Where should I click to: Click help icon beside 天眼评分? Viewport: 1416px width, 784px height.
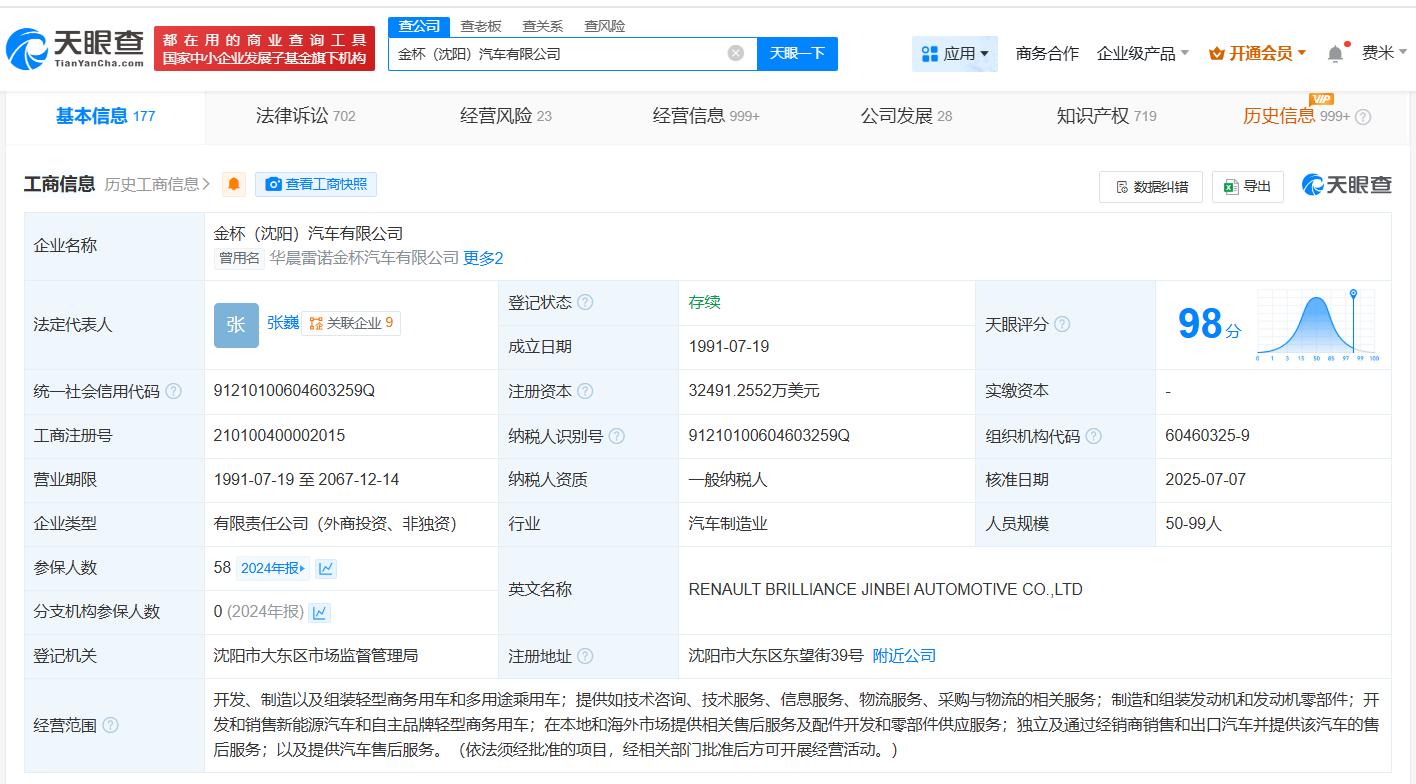click(x=1062, y=324)
